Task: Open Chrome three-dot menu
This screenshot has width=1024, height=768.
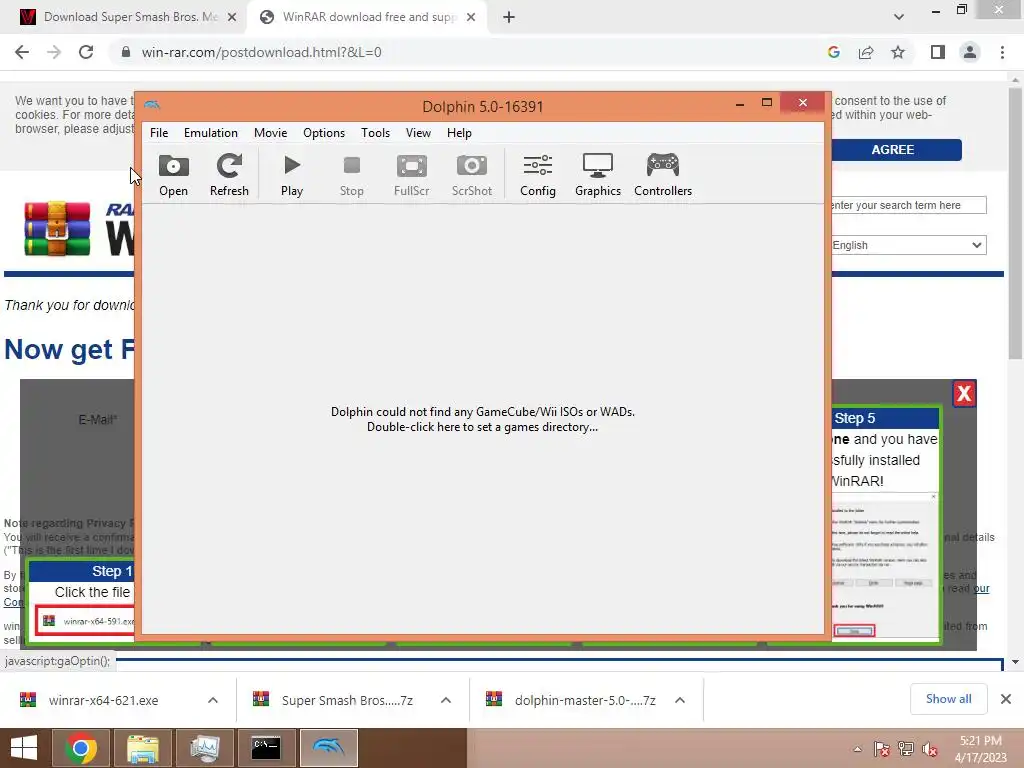Action: tap(1002, 52)
